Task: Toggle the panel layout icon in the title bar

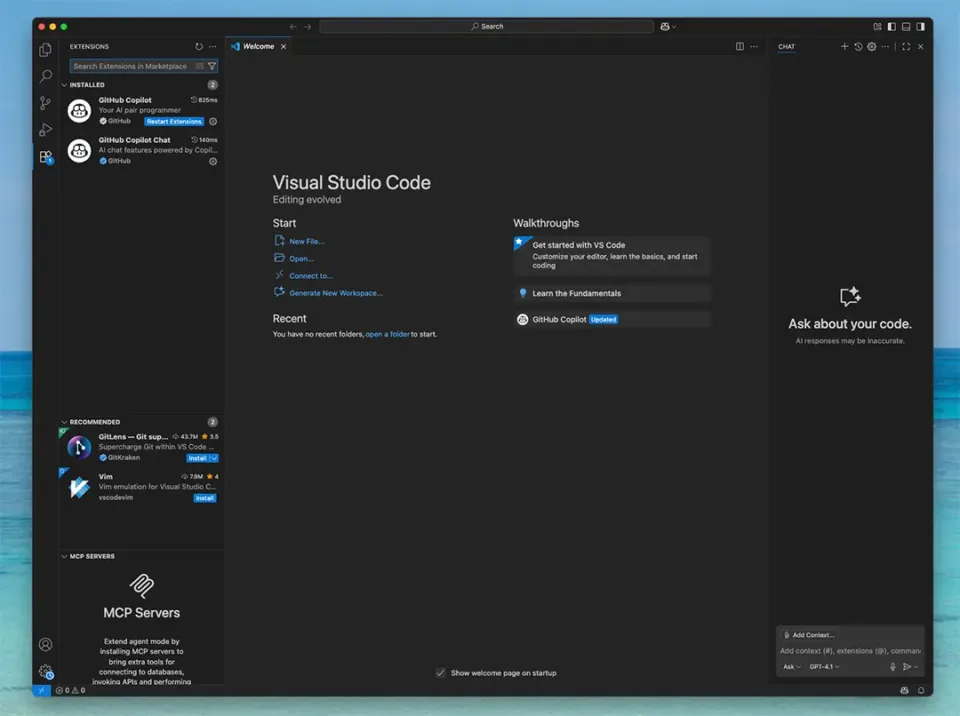Action: (906, 26)
